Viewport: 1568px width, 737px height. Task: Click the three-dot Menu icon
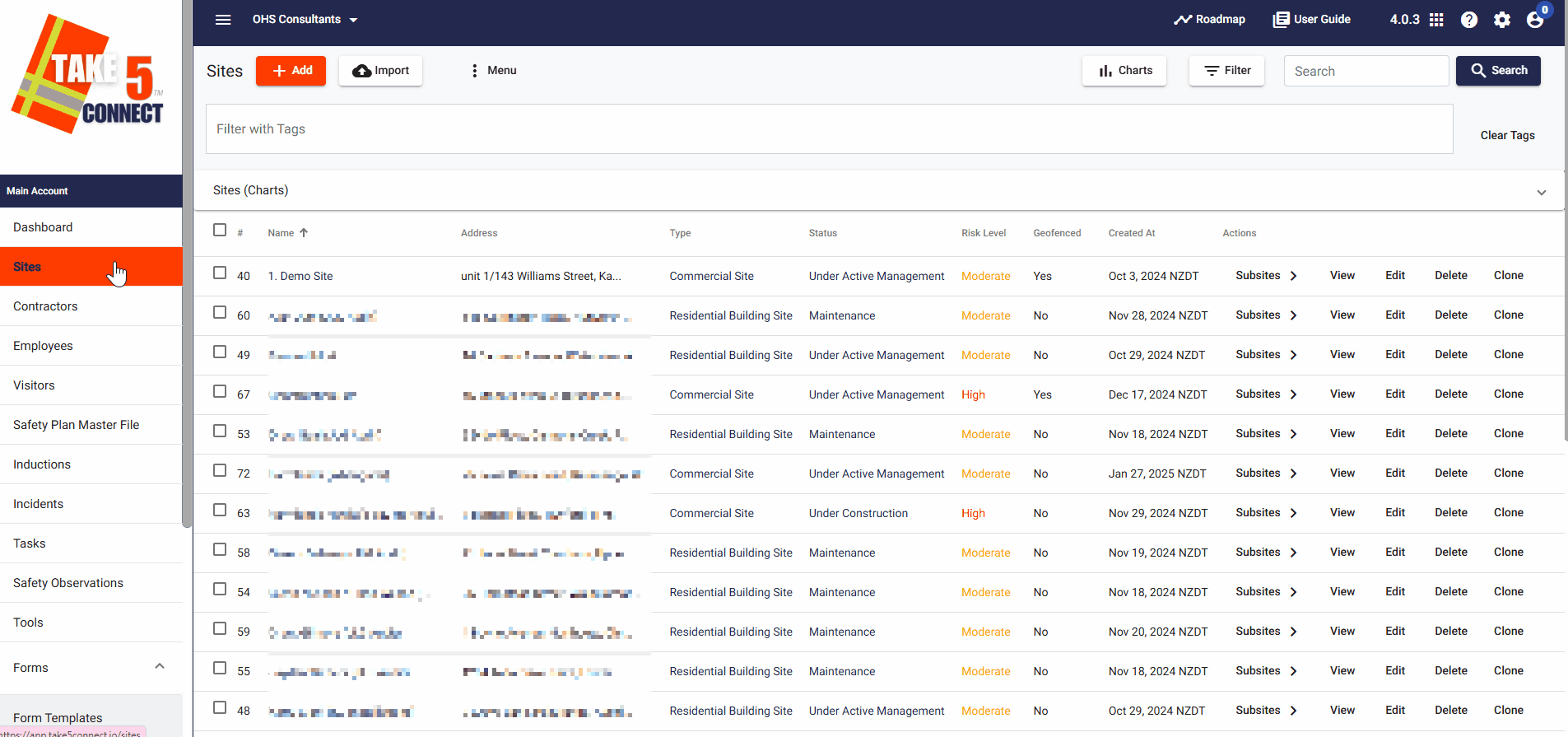coord(474,71)
